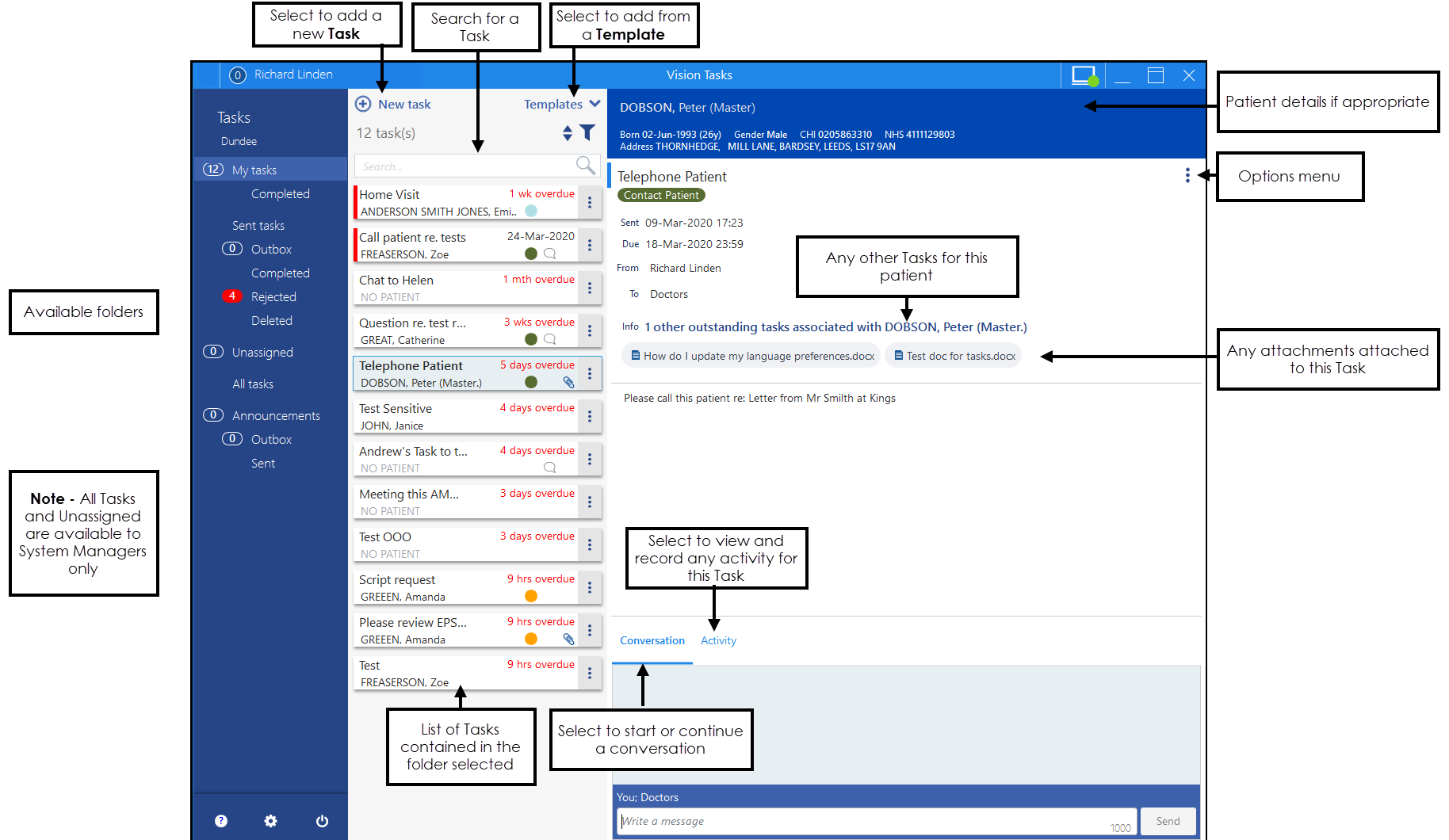Select the Conversation tab

[652, 640]
